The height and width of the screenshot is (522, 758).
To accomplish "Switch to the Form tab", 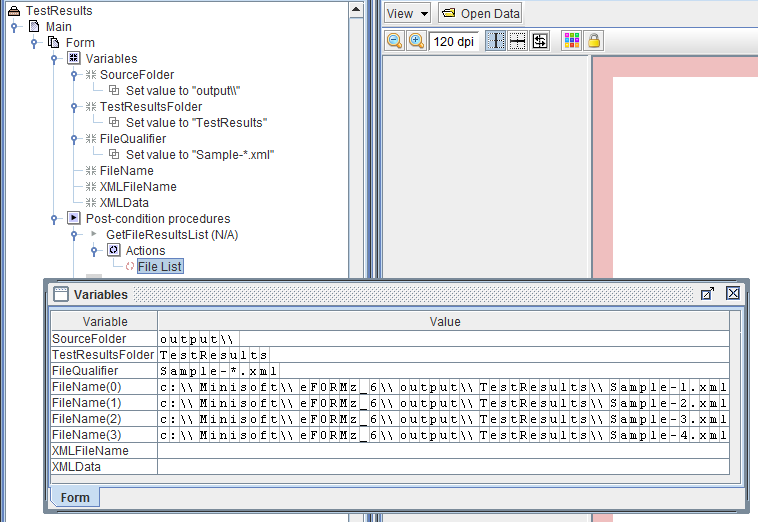I will (75, 497).
